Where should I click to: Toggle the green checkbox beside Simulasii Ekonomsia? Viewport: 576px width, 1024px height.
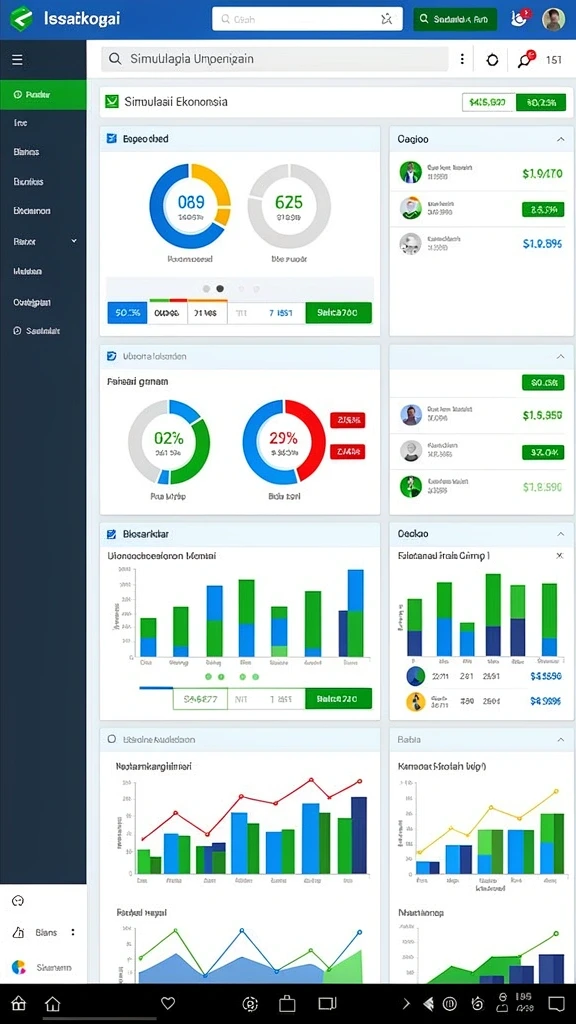click(x=112, y=101)
